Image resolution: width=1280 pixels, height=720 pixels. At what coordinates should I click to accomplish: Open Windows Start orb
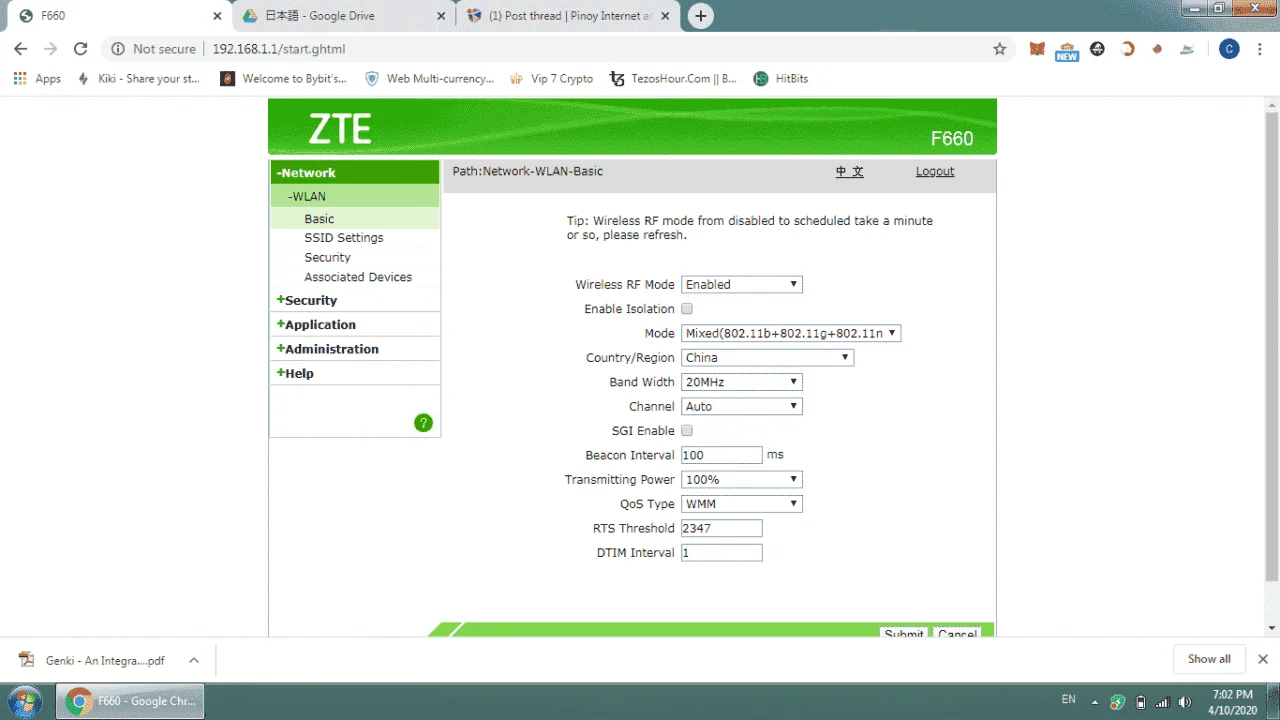[24, 701]
